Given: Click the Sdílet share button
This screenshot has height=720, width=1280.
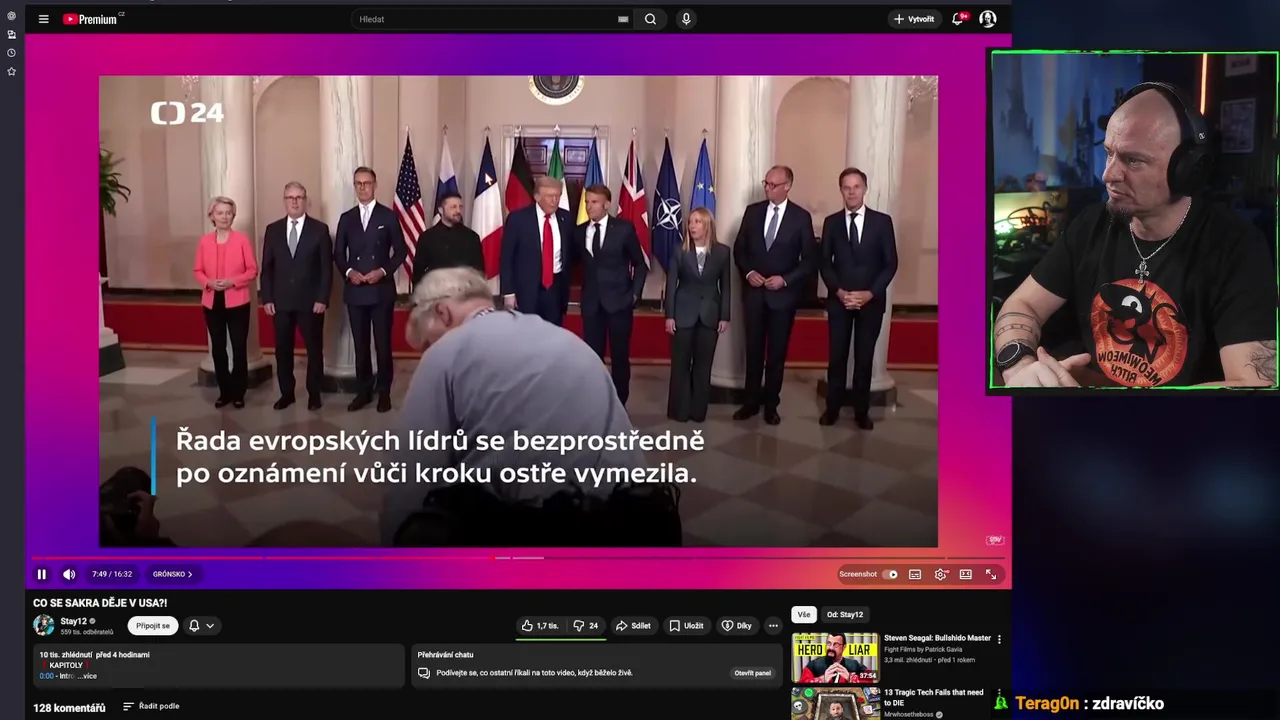Looking at the screenshot, I should (633, 625).
